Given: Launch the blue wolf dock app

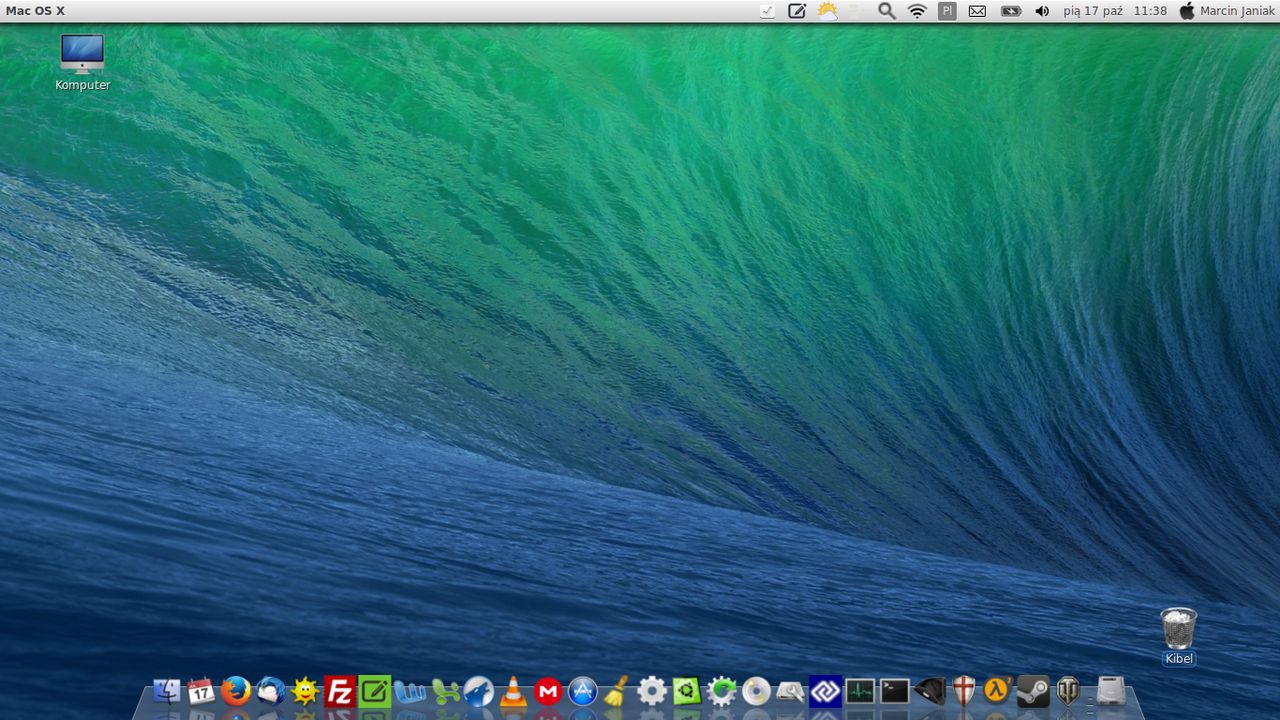Looking at the screenshot, I should [x=479, y=691].
